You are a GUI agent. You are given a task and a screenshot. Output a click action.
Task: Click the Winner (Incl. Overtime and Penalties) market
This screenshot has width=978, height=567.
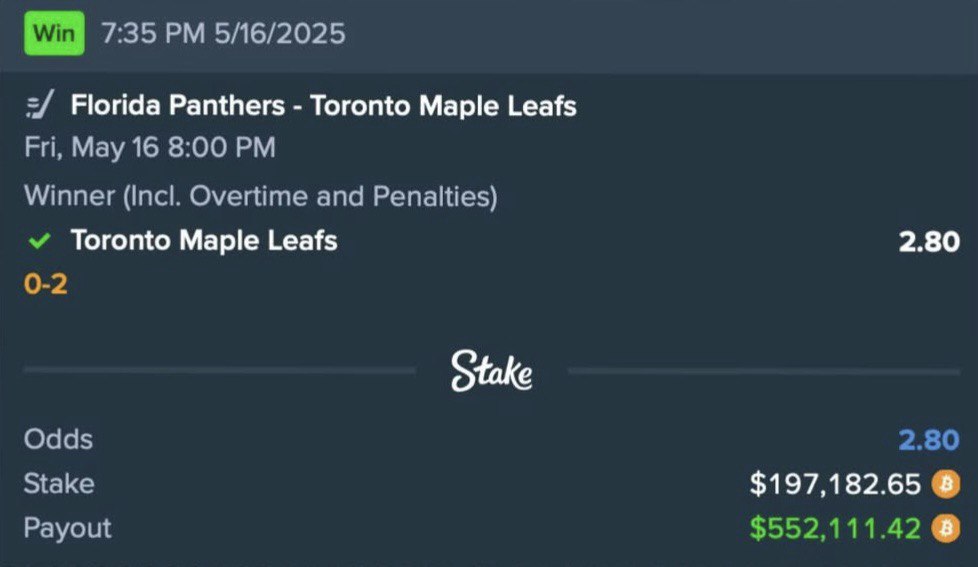261,196
